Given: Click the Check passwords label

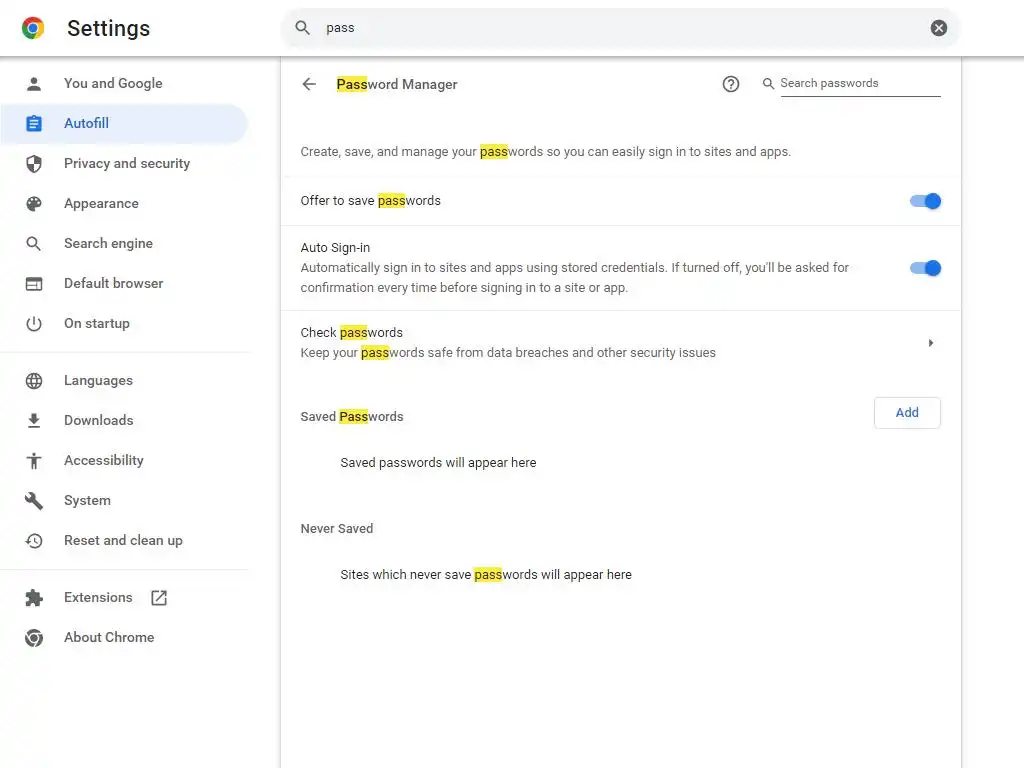Looking at the screenshot, I should (351, 332).
